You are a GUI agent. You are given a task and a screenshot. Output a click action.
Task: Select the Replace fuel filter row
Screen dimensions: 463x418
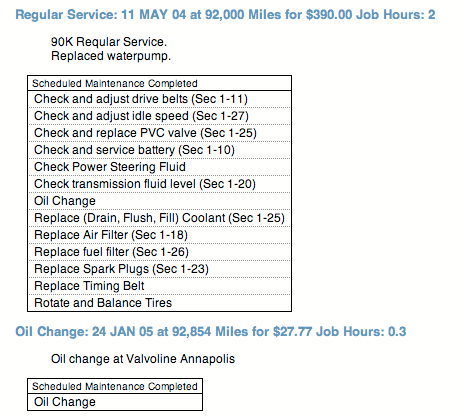click(x=159, y=252)
